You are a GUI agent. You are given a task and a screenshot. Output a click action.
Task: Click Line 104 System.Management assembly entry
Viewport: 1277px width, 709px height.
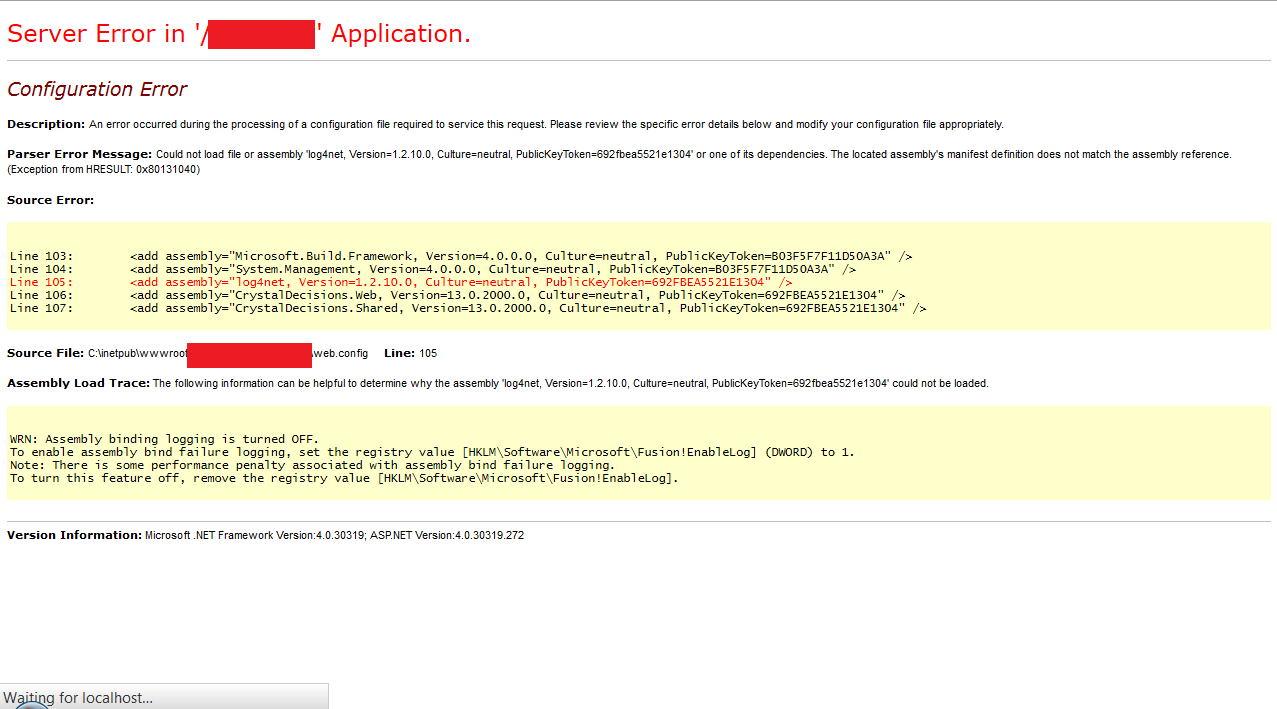point(492,269)
